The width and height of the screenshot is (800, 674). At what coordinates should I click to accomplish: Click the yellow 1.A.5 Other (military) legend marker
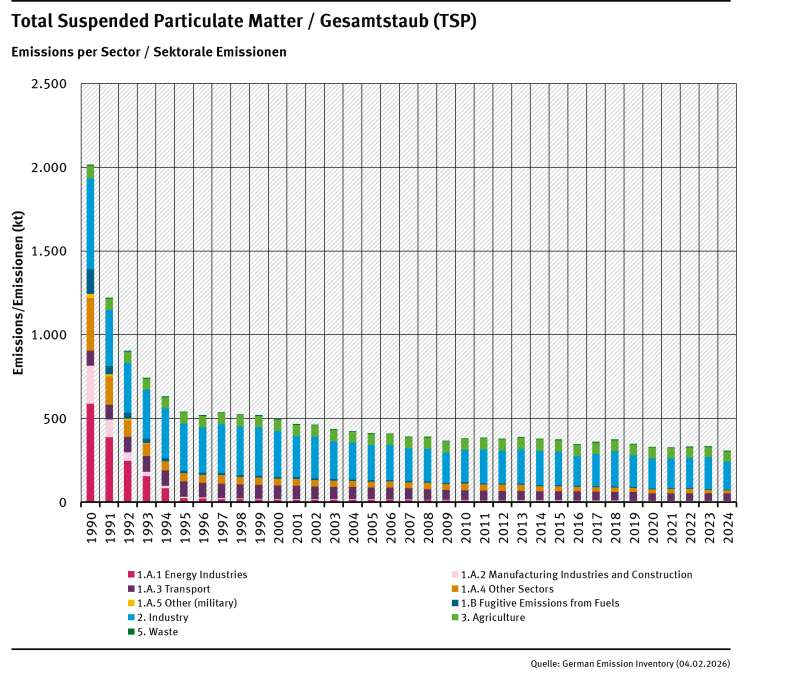130,603
